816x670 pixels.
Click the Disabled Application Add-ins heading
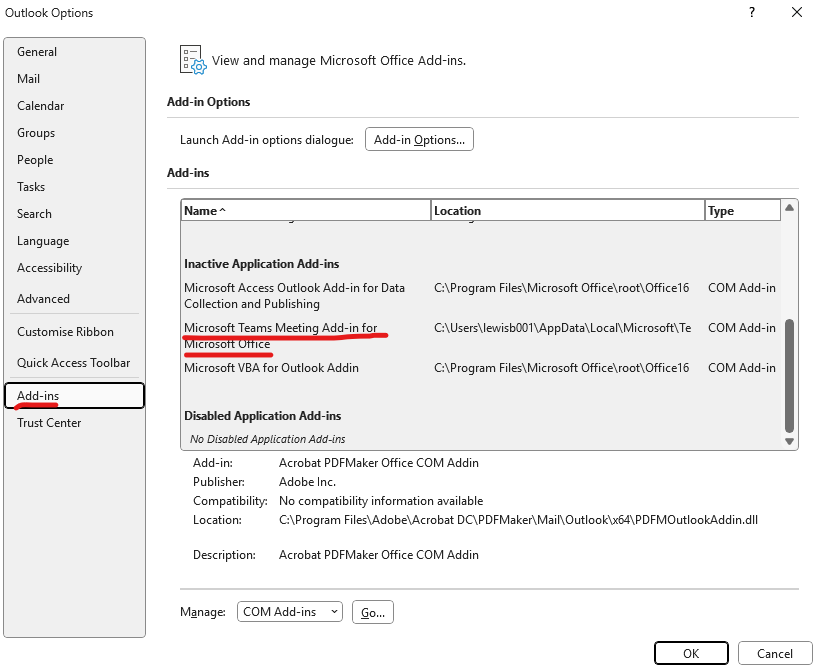pos(262,416)
